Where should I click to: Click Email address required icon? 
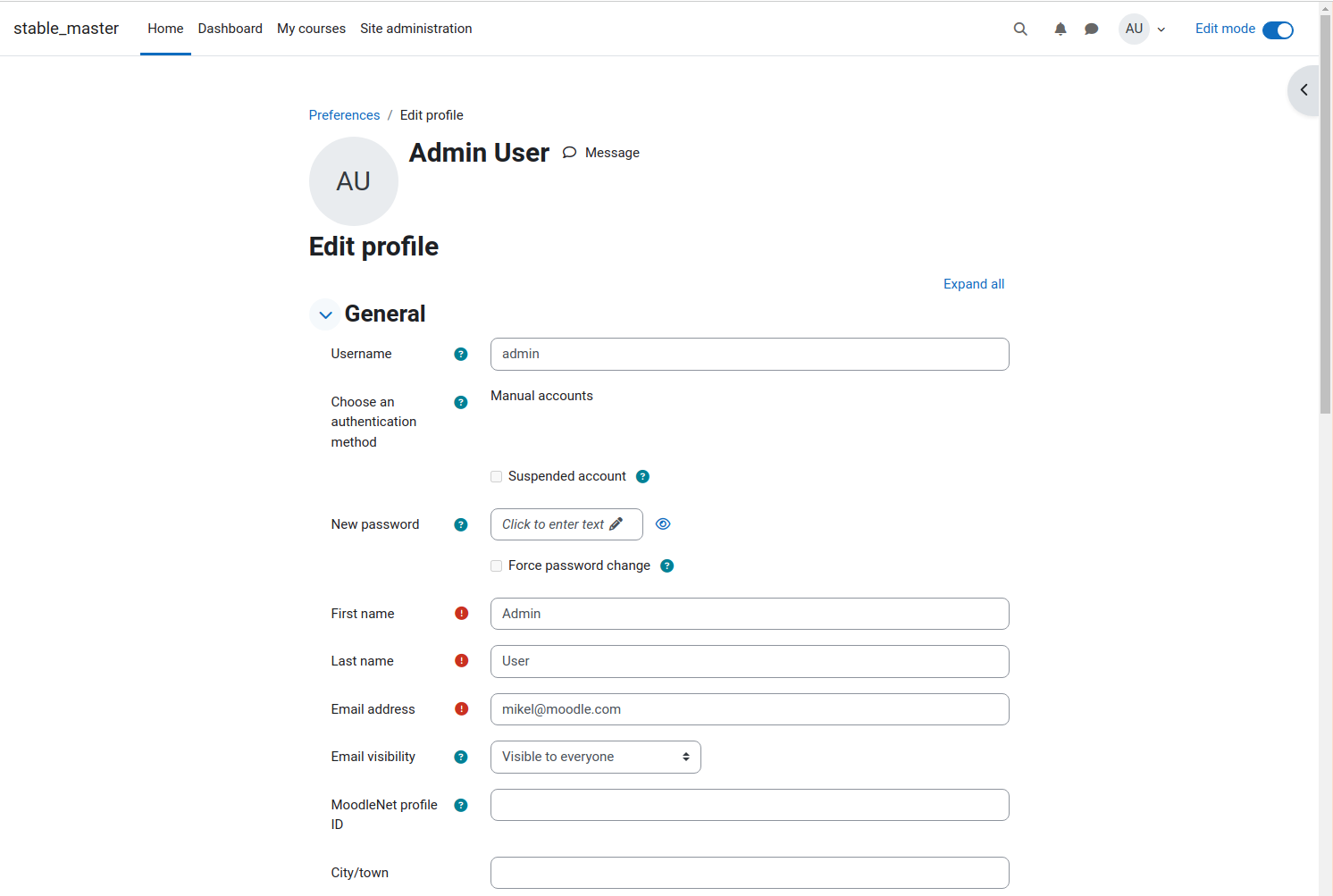click(462, 708)
